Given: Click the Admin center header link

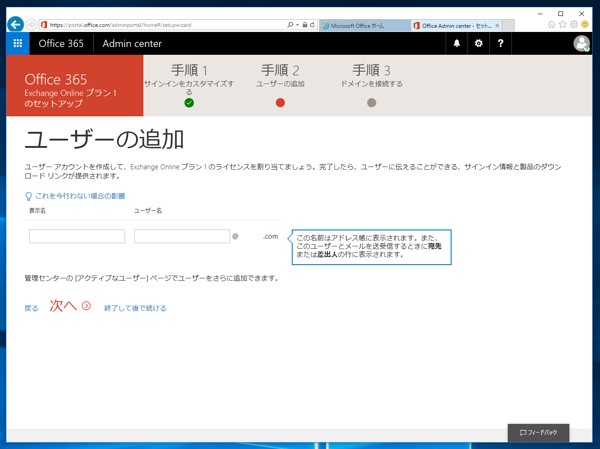Looking at the screenshot, I should click(x=132, y=44).
